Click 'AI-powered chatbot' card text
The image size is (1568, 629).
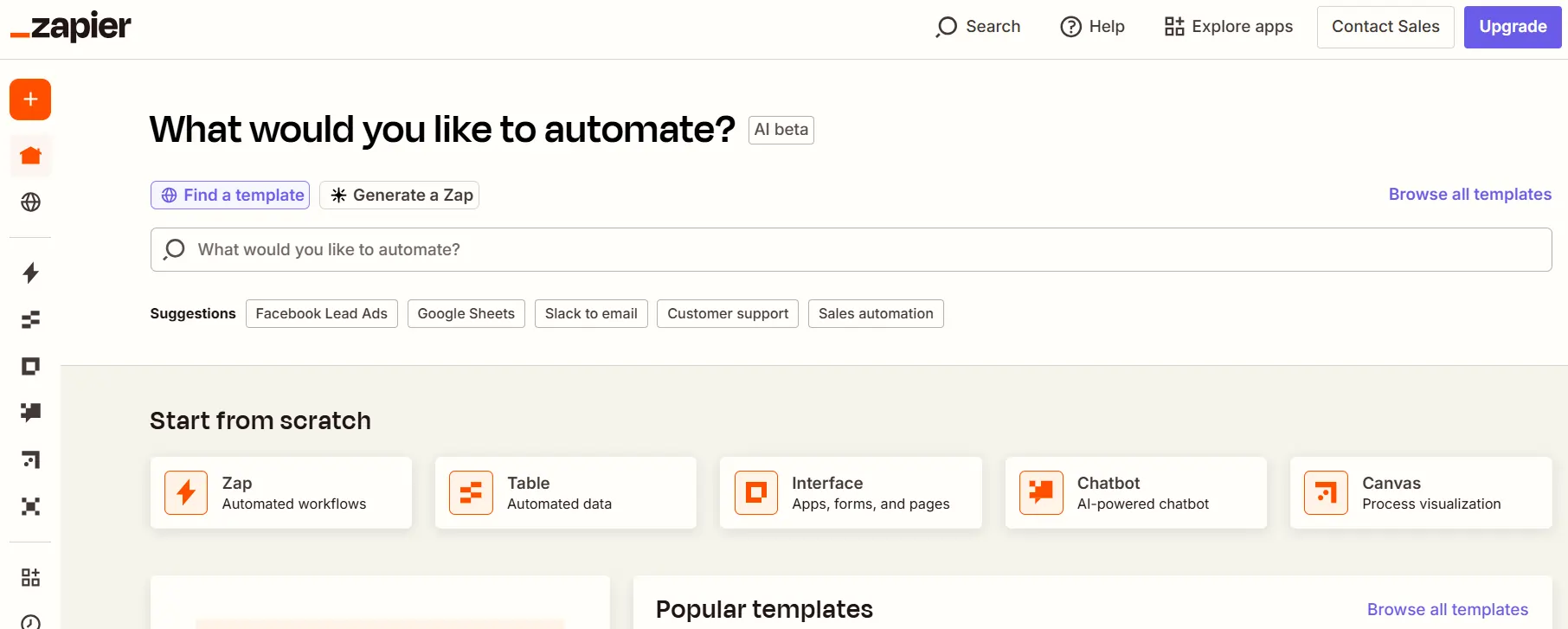pos(1143,504)
